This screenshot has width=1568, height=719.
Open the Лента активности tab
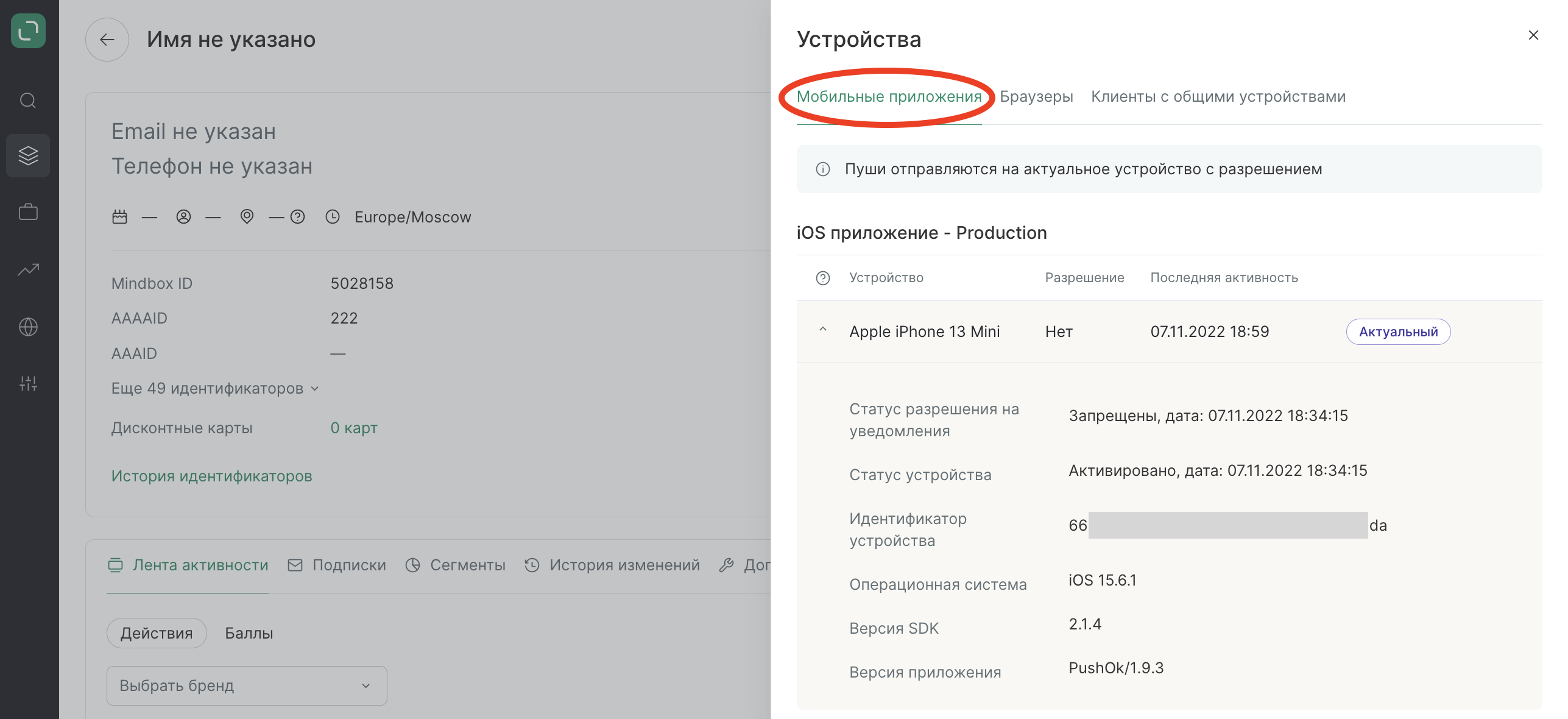(x=188, y=565)
